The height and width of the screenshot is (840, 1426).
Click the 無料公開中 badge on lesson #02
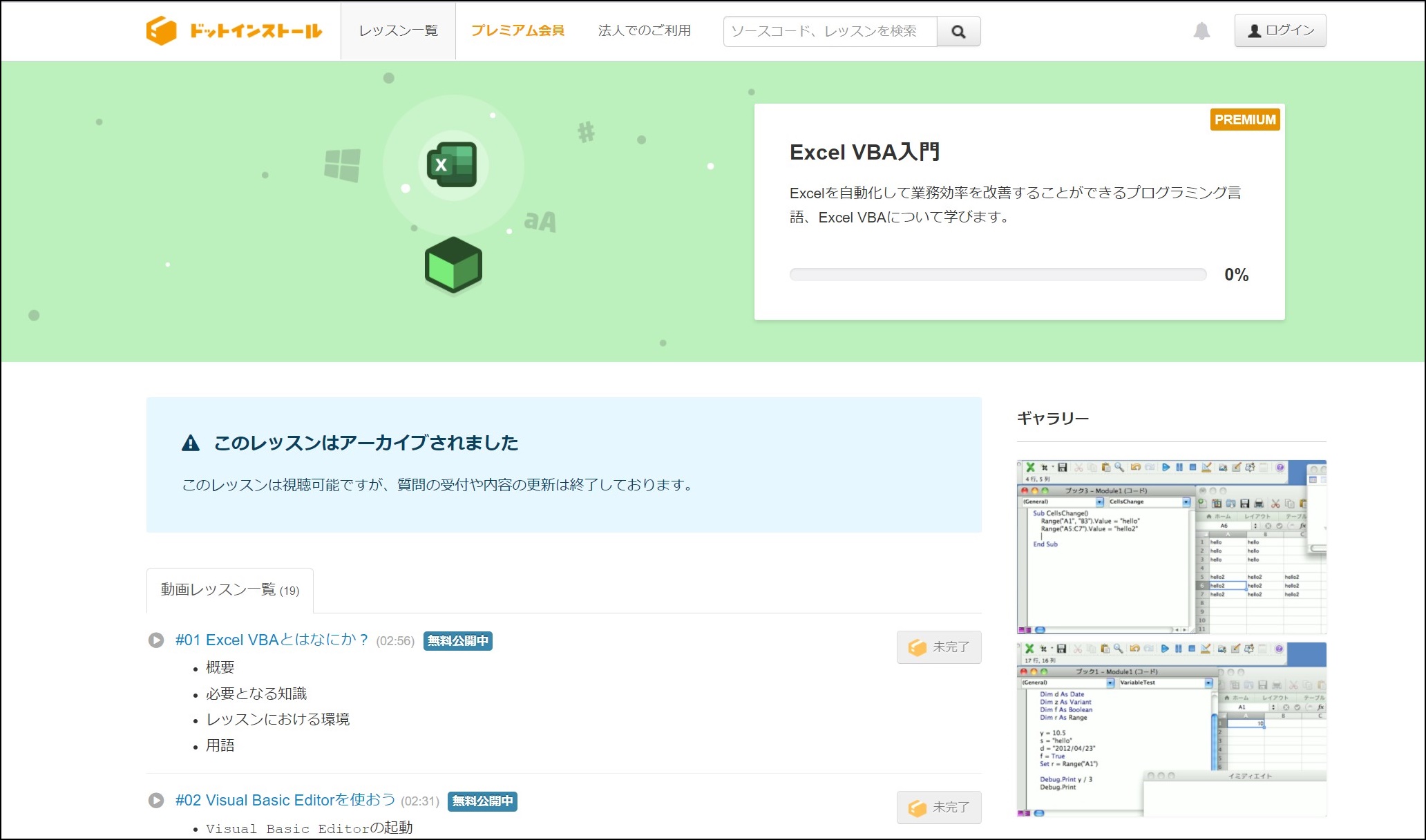[482, 801]
